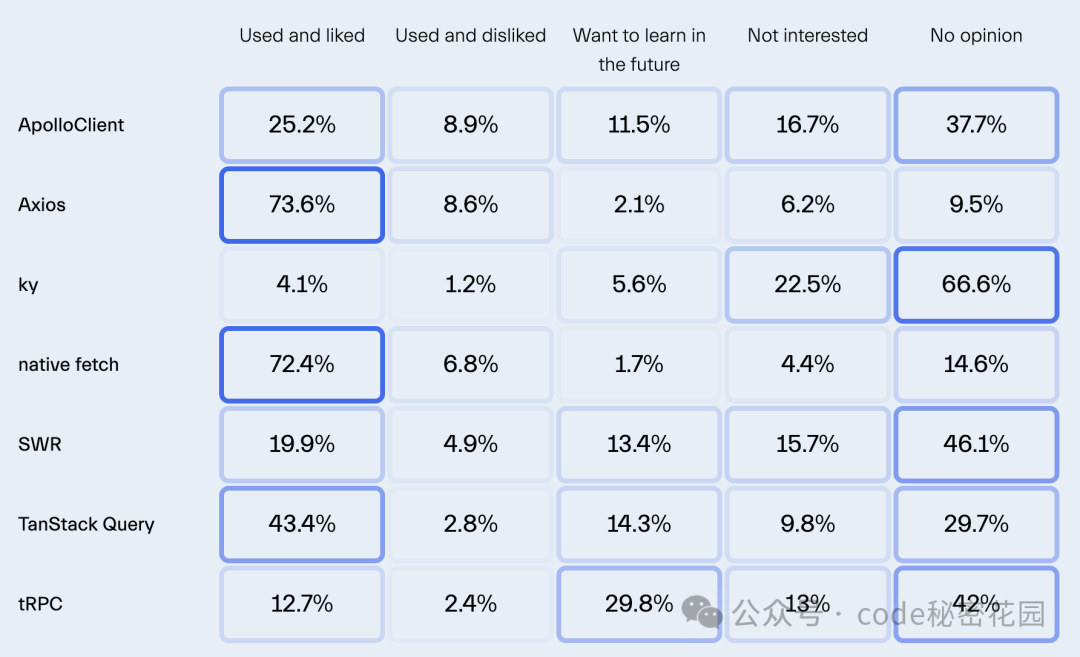Select the Axios 73.6% used and liked cell

coord(302,205)
